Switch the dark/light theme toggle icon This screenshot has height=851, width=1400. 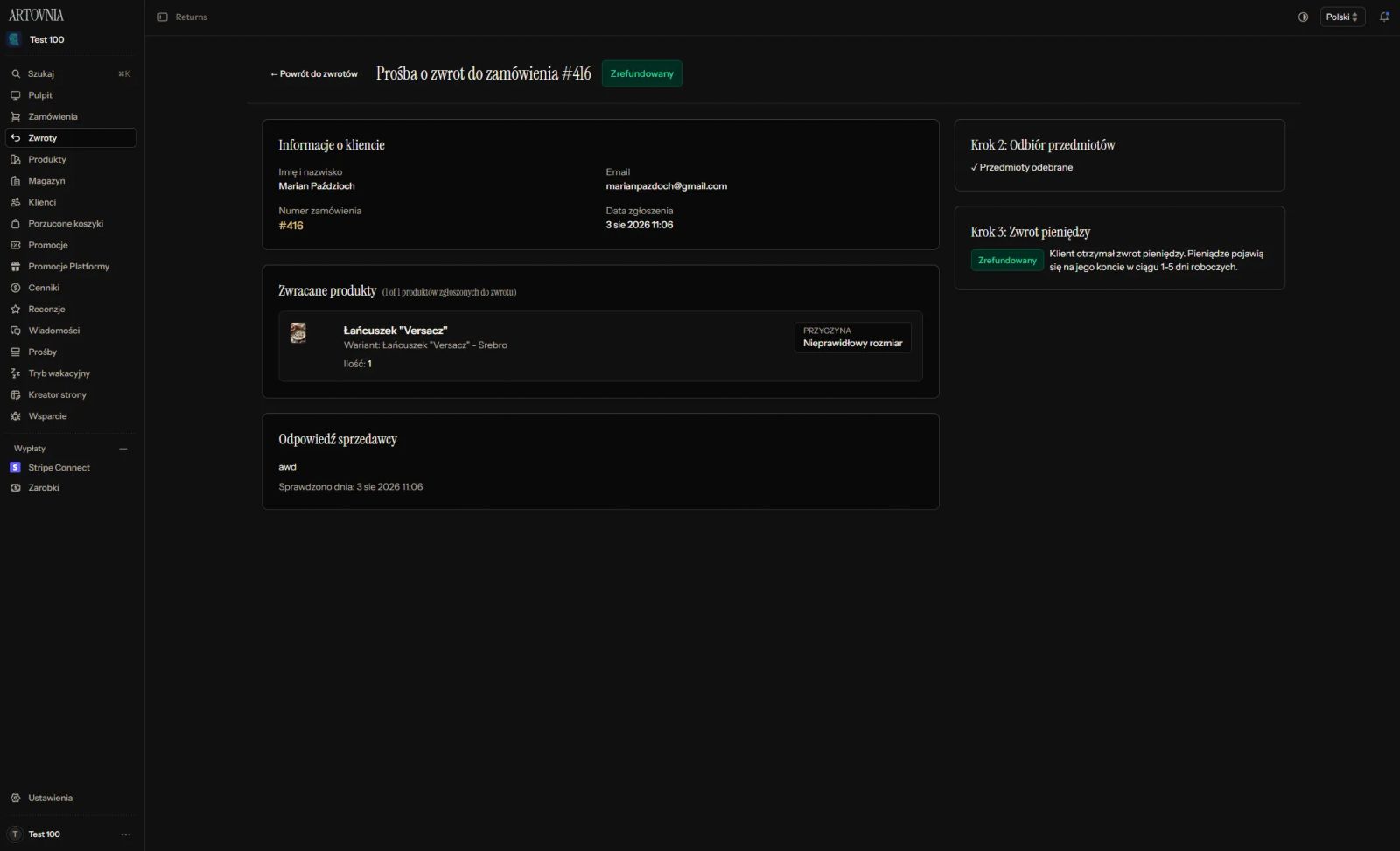pyautogui.click(x=1303, y=17)
